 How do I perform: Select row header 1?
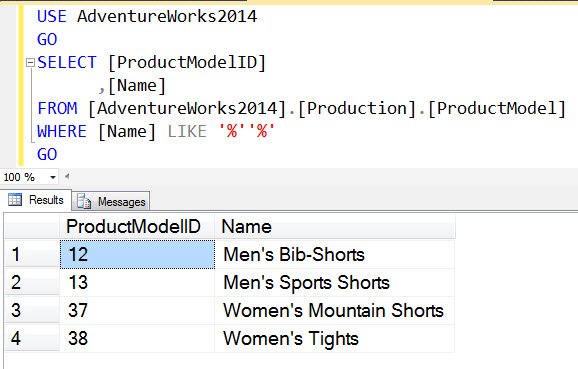(x=32, y=254)
